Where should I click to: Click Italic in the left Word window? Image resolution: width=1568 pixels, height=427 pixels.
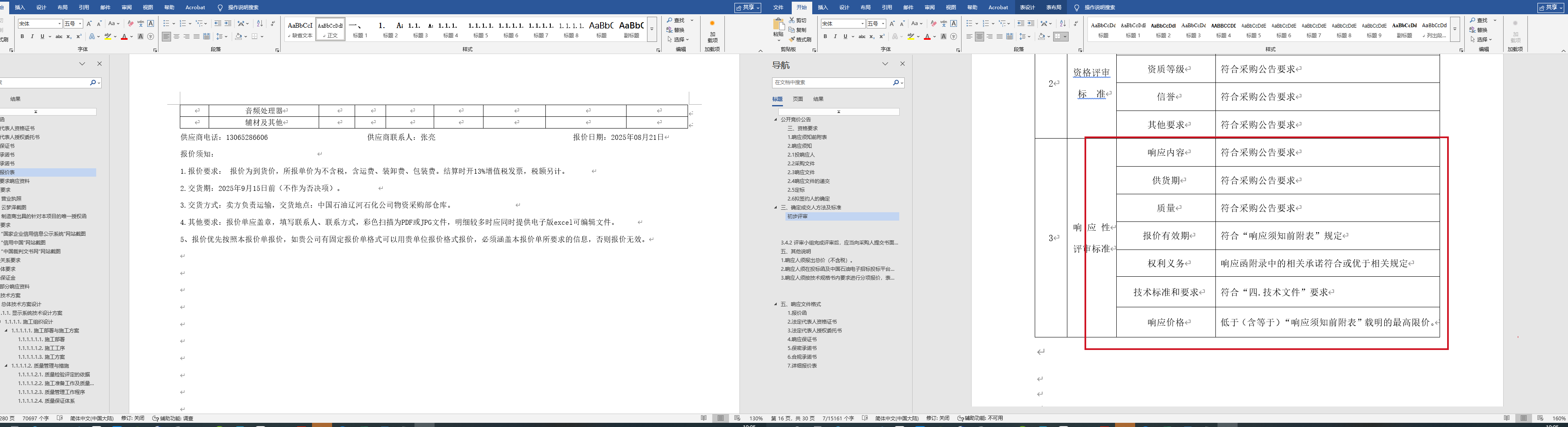coord(32,36)
